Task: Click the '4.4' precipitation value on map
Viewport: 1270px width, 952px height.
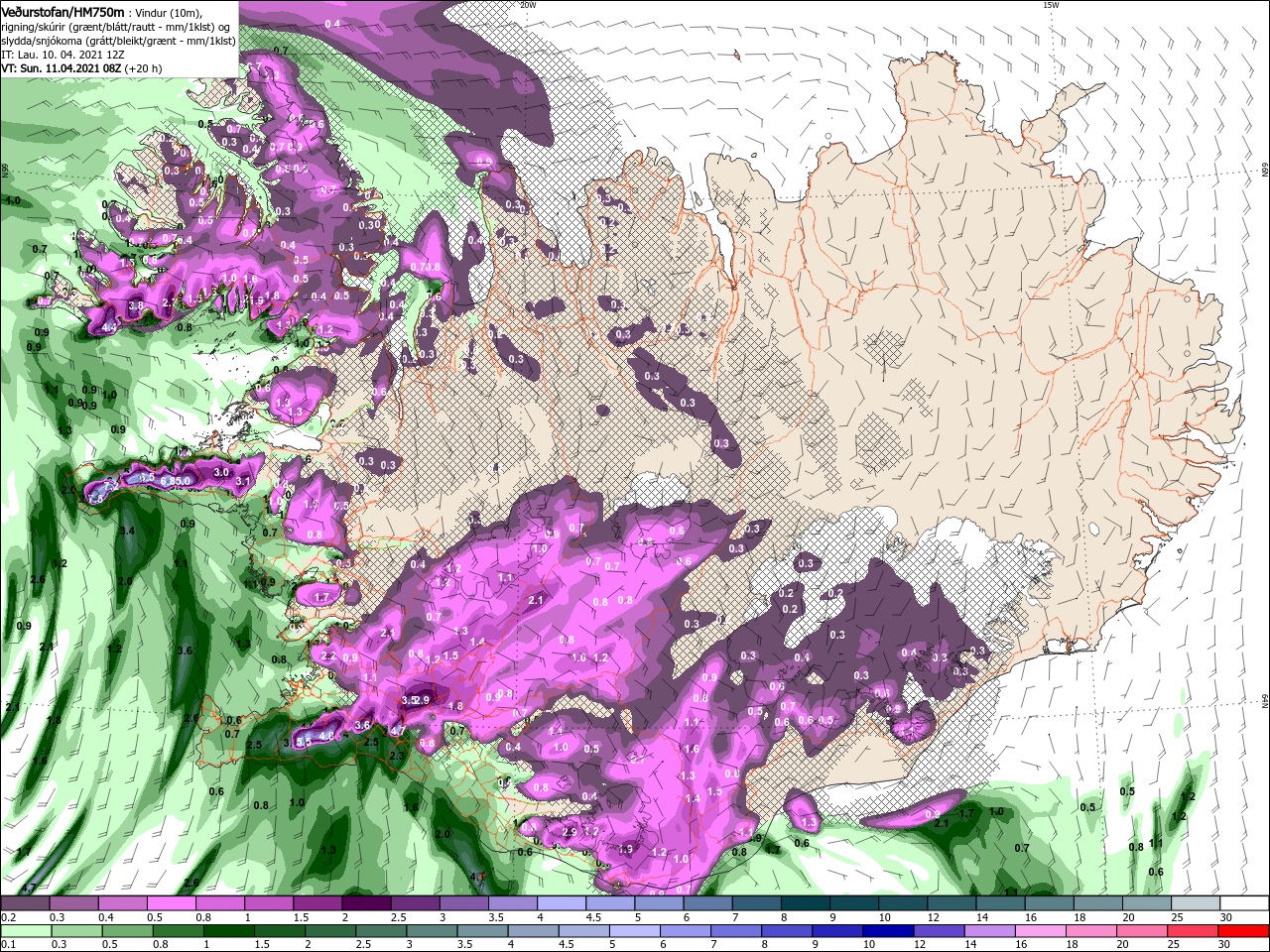Action: pos(108,326)
